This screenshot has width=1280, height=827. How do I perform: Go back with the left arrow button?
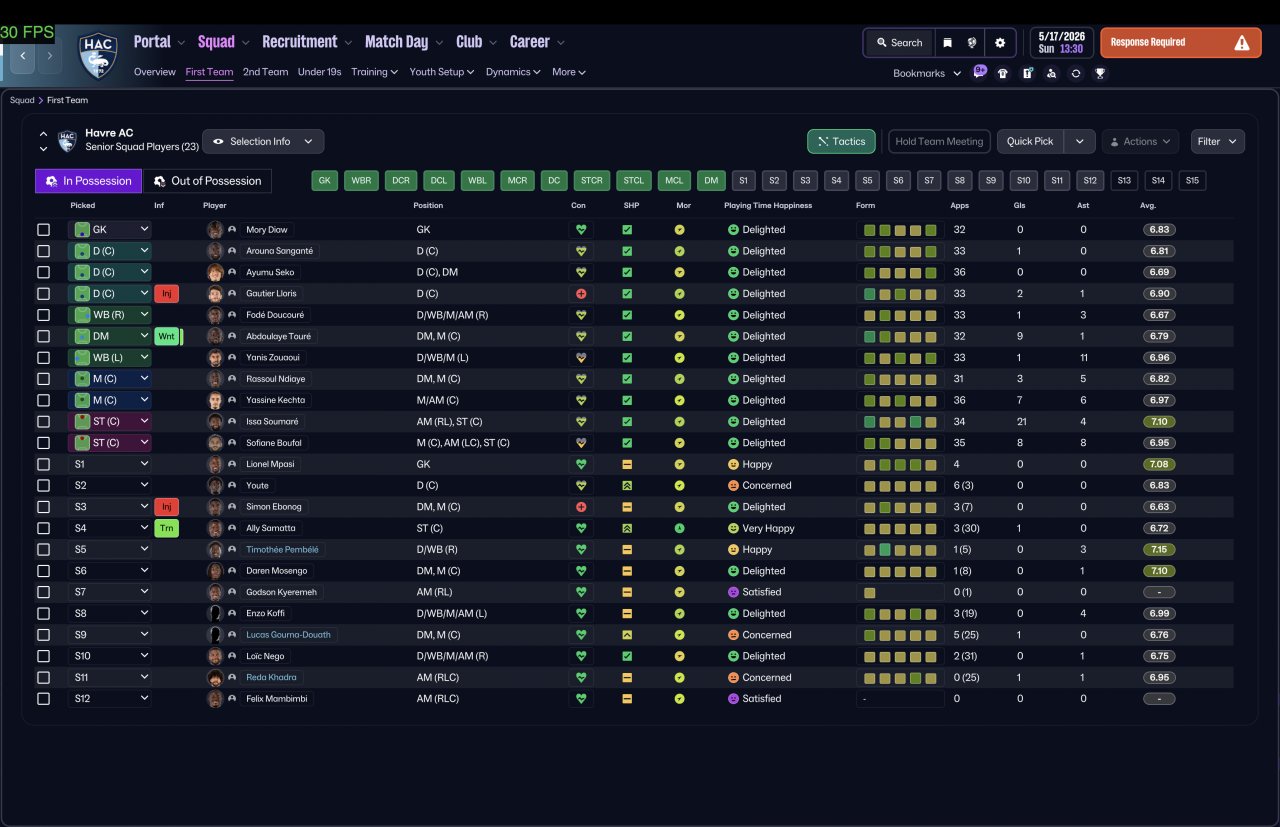tap(23, 56)
